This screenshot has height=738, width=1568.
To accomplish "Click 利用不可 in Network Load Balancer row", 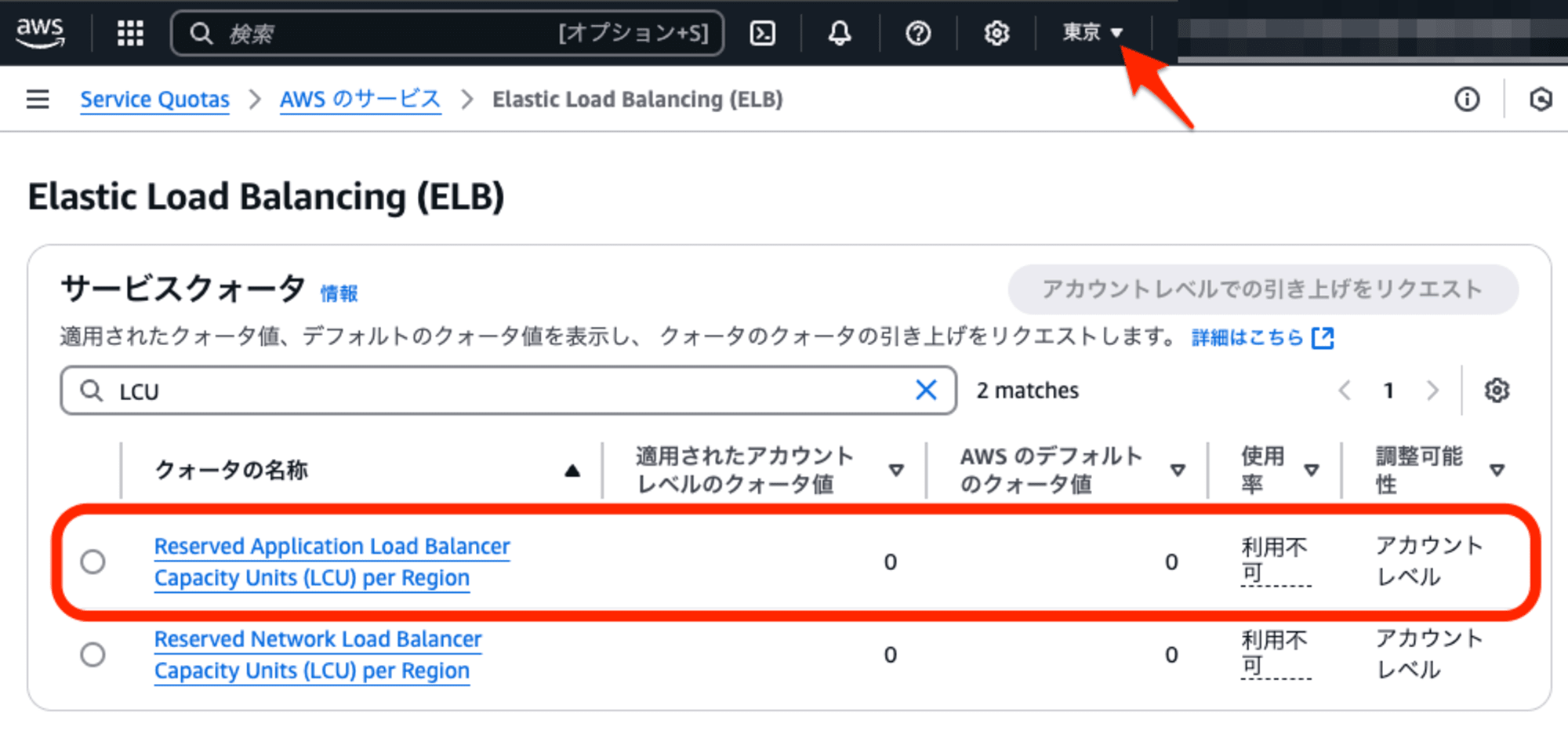I will point(1275,653).
